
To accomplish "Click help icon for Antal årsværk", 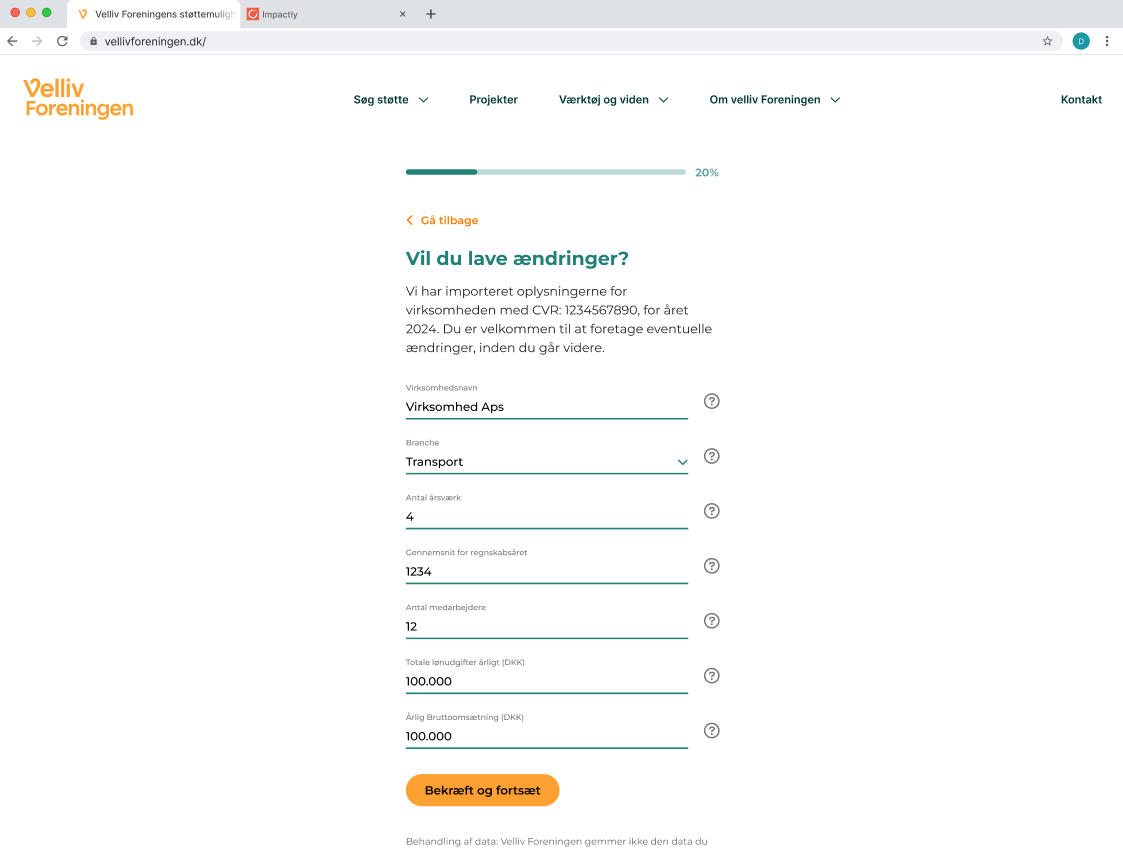I will pyautogui.click(x=711, y=511).
